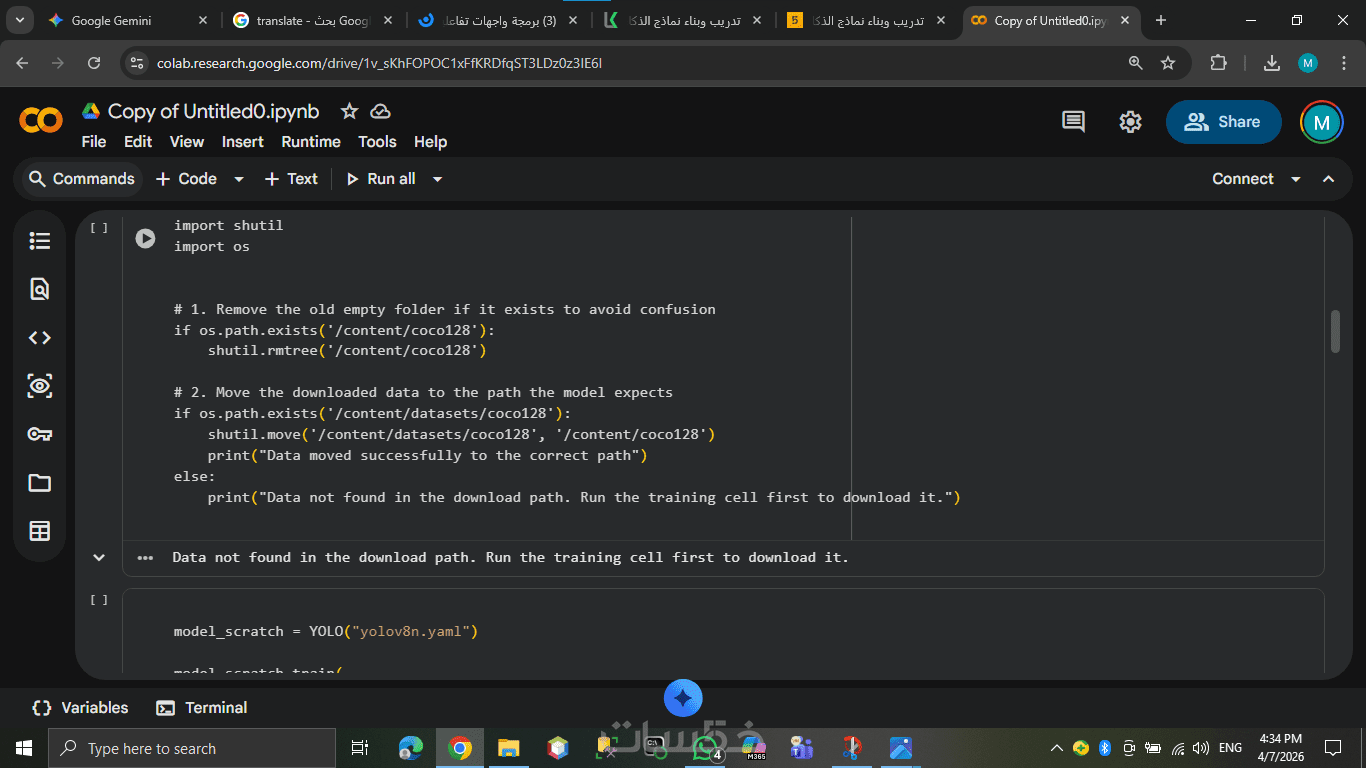Open the Runtime menu
This screenshot has width=1366, height=768.
[311, 142]
